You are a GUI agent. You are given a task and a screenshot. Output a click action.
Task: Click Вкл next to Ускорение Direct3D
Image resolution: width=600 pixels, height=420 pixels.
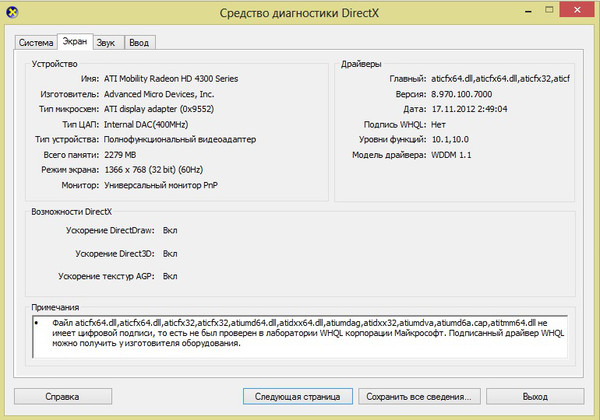tap(170, 254)
